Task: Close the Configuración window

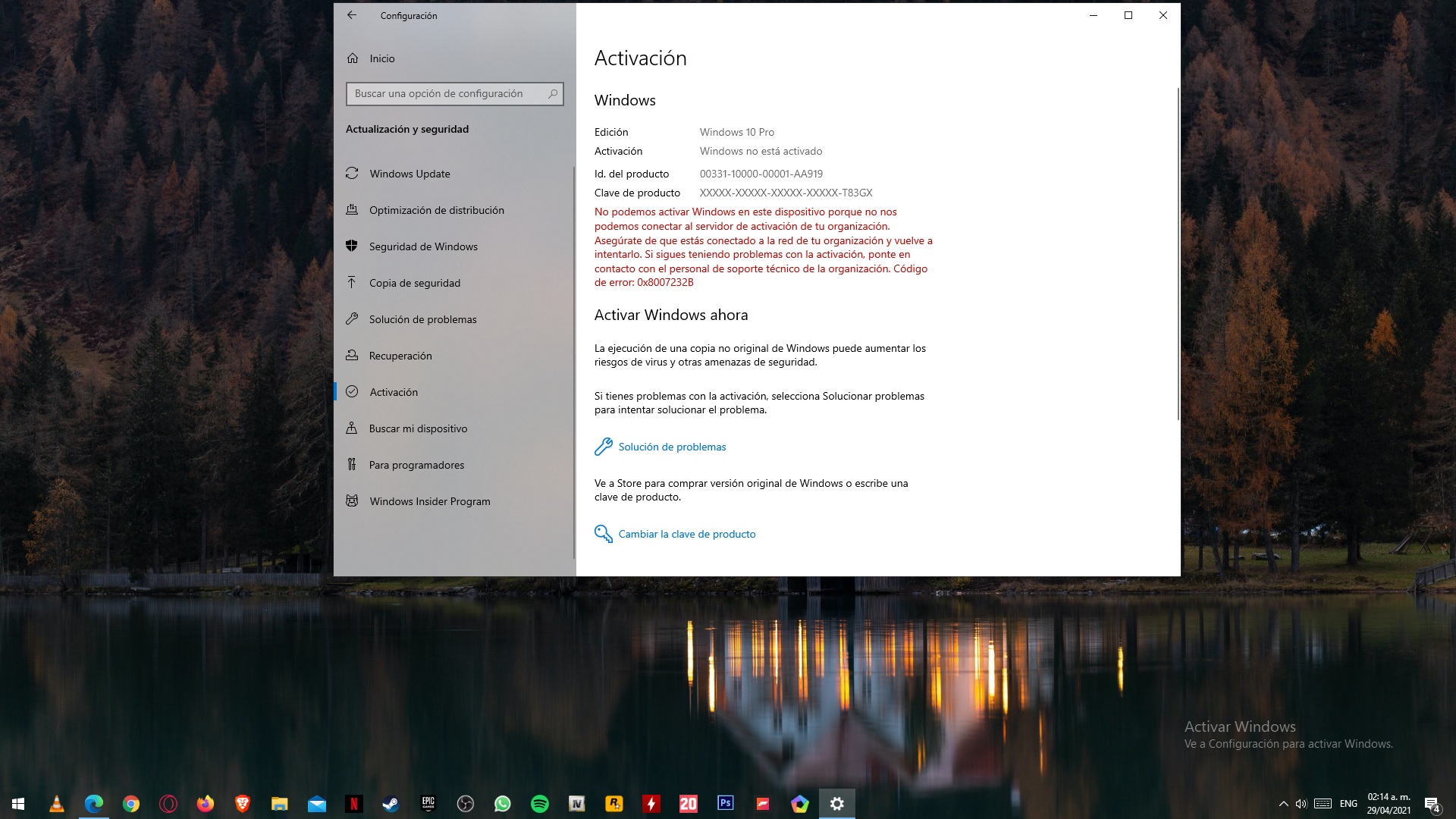Action: 1163,15
